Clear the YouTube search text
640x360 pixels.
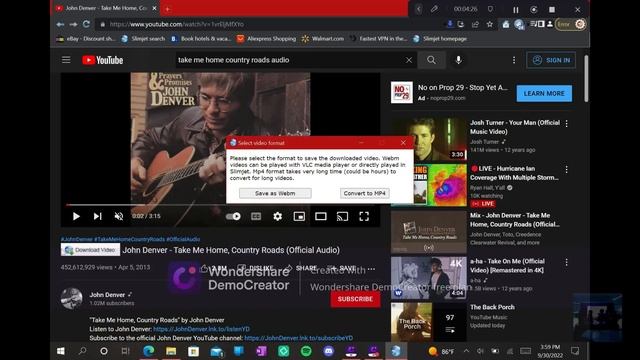[409, 60]
